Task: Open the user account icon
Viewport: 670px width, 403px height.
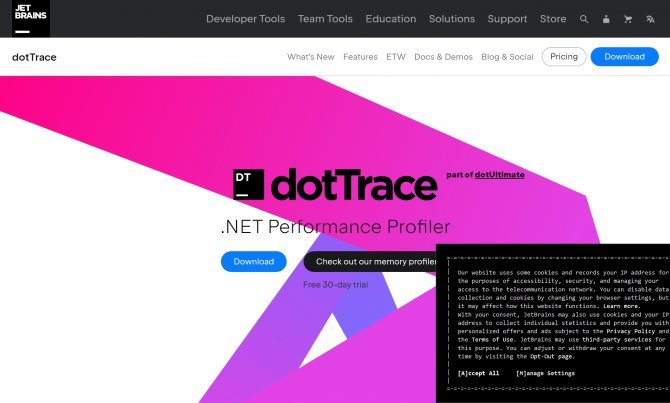Action: (606, 19)
